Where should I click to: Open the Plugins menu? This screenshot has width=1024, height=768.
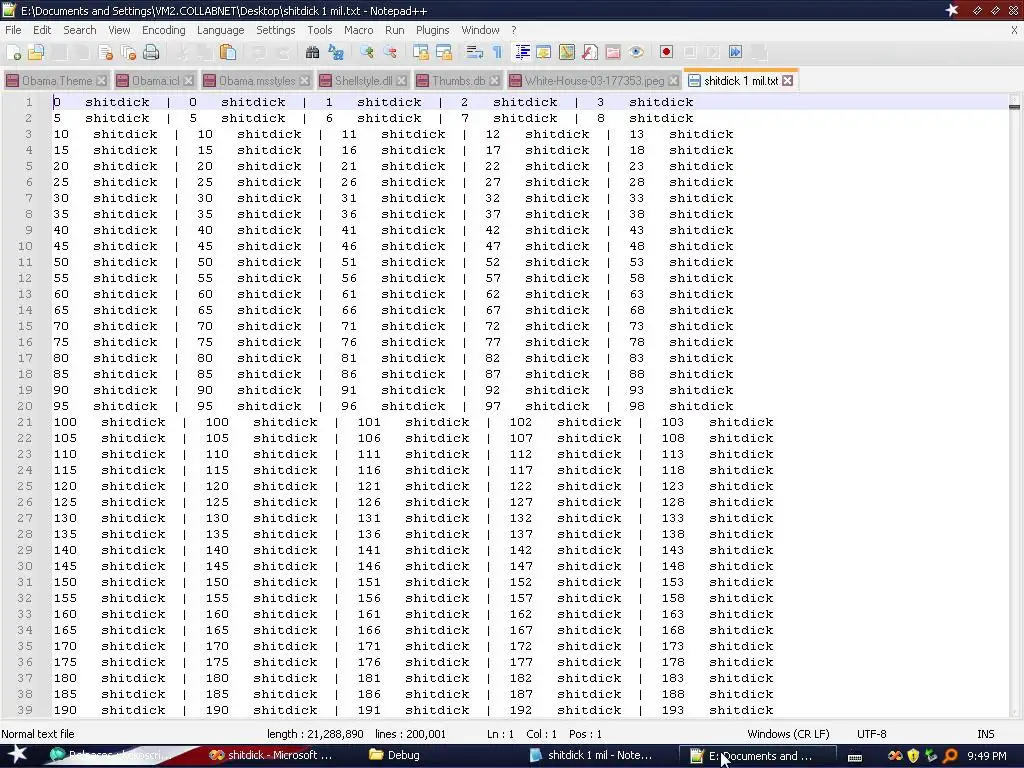432,30
